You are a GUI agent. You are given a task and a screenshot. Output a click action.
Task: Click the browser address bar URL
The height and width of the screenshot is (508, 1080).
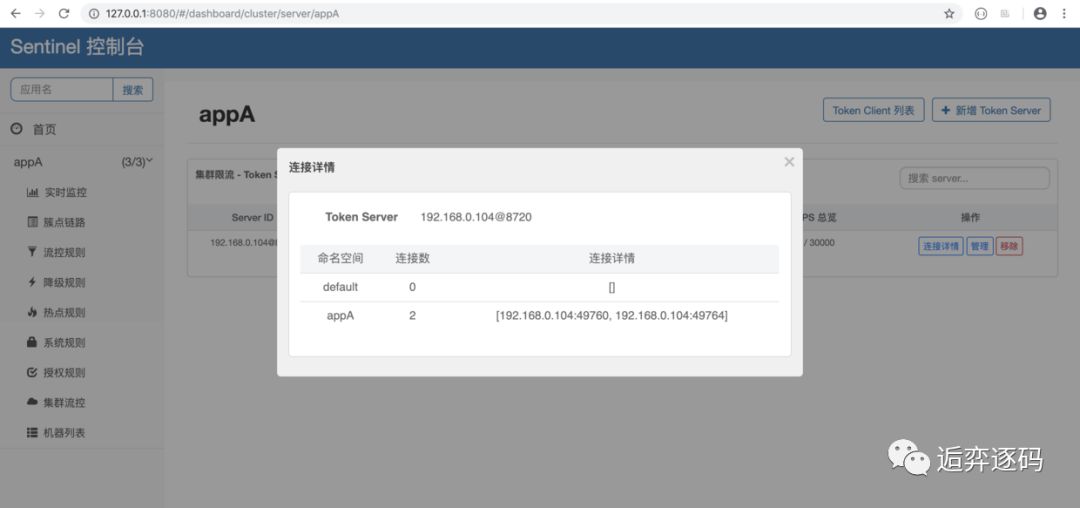coord(222,14)
